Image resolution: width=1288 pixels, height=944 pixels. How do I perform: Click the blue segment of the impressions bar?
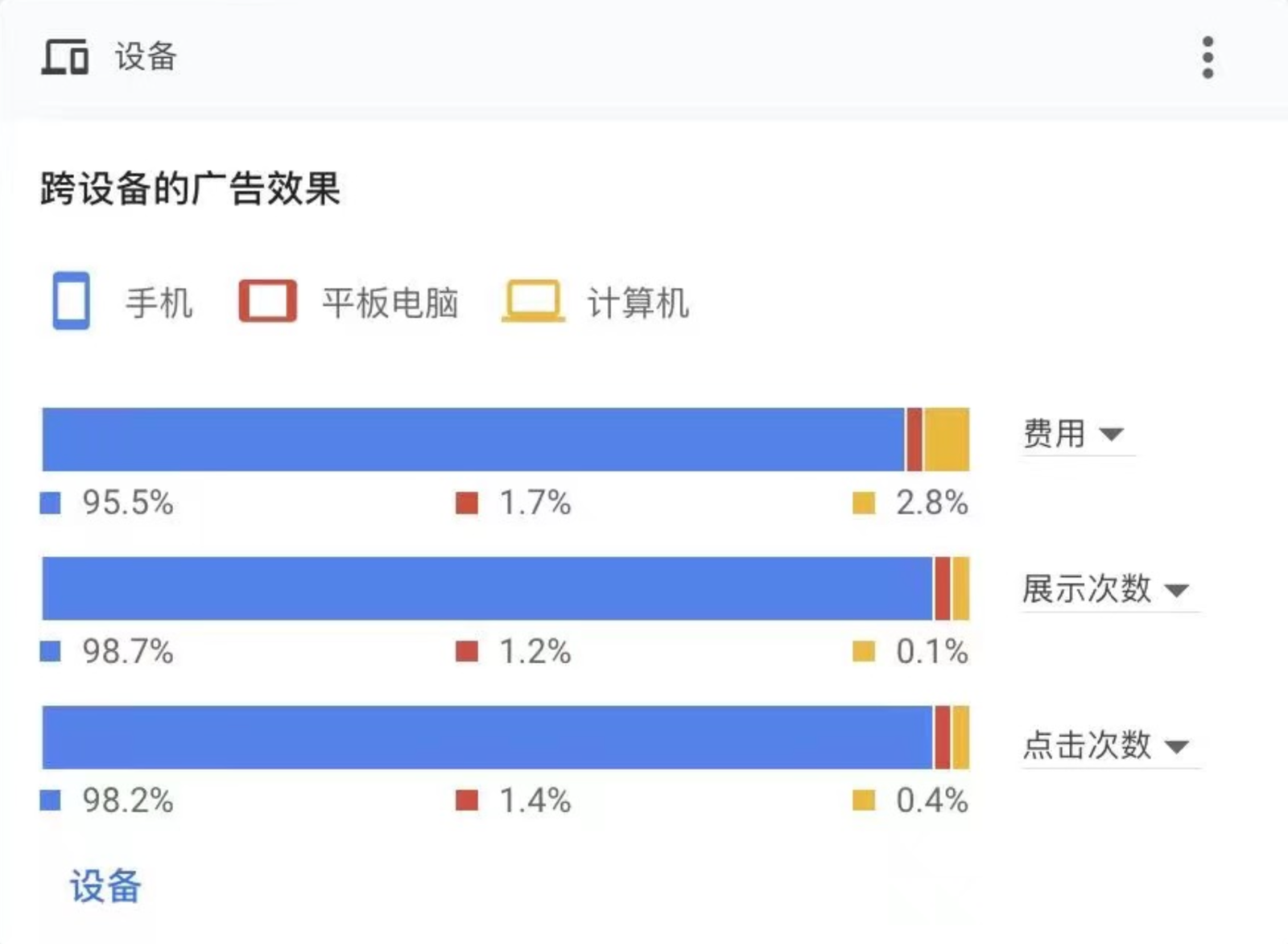[487, 588]
